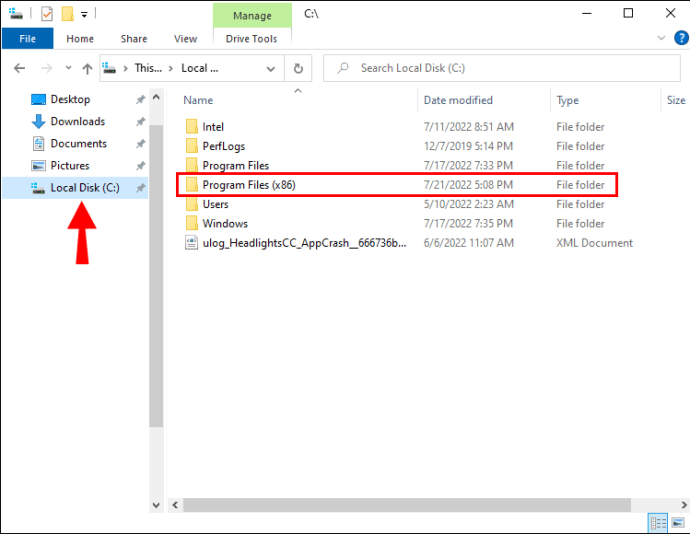
Task: Select the Intel folder
Action: click(x=213, y=127)
